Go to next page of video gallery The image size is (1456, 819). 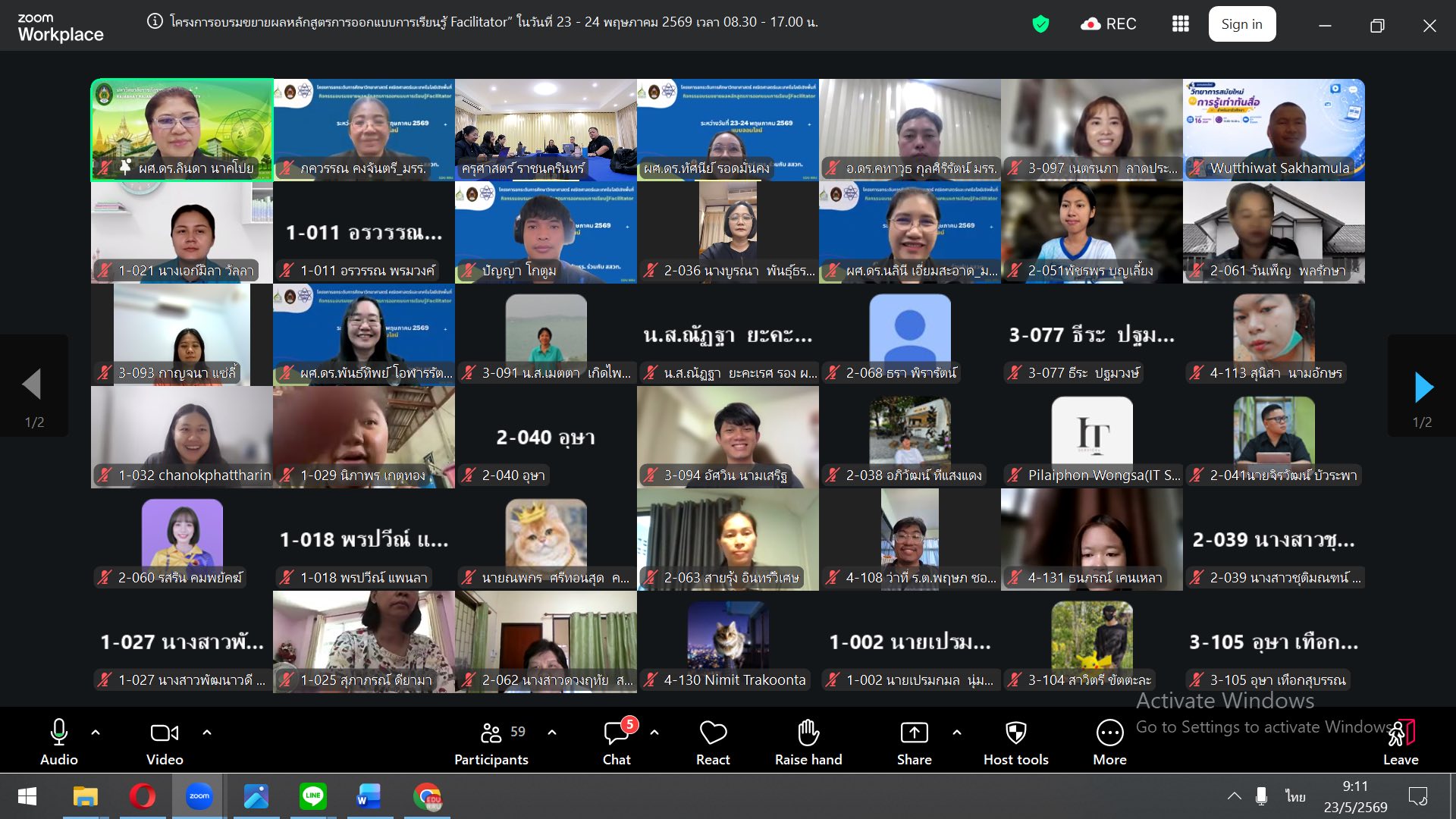[1423, 387]
